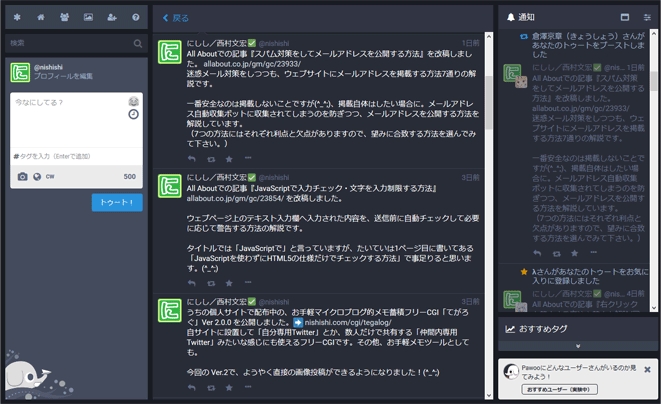Click the プロフィールを編集 link

pyautogui.click(x=63, y=76)
